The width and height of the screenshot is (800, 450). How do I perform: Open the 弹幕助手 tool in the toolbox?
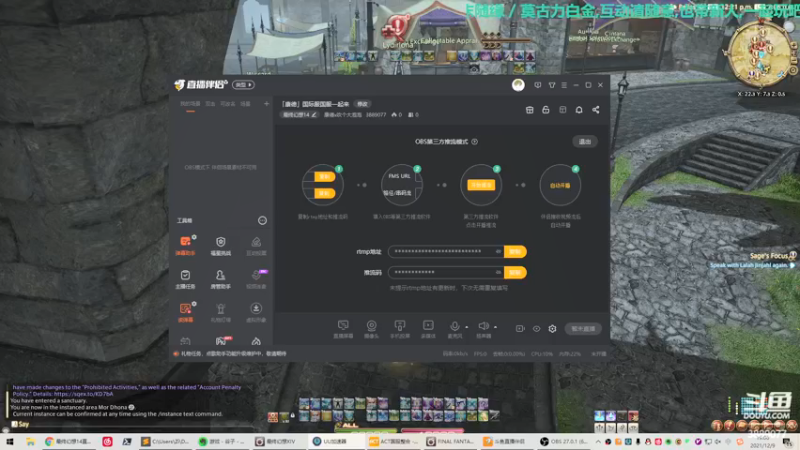click(x=185, y=245)
